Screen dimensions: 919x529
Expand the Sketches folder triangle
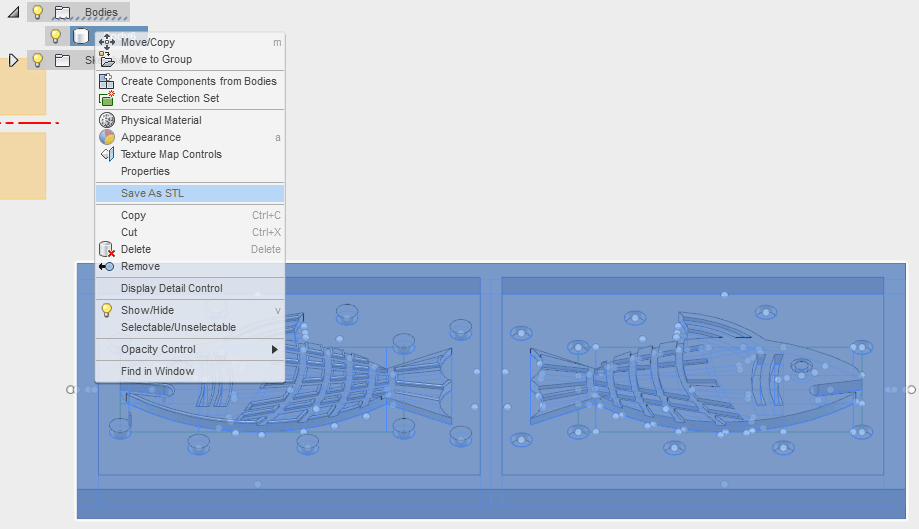[x=13, y=60]
